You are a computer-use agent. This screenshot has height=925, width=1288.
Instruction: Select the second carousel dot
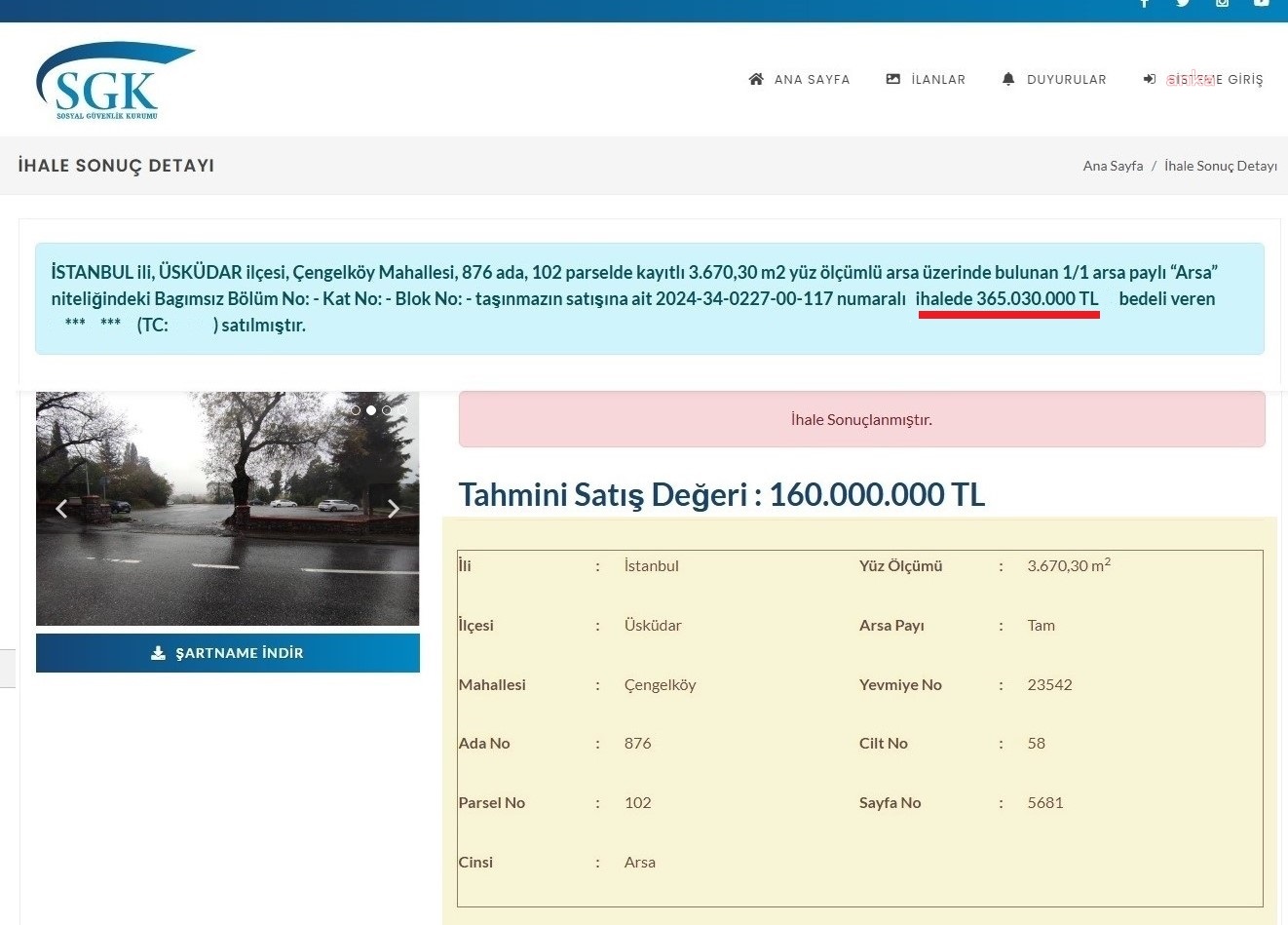tap(371, 410)
